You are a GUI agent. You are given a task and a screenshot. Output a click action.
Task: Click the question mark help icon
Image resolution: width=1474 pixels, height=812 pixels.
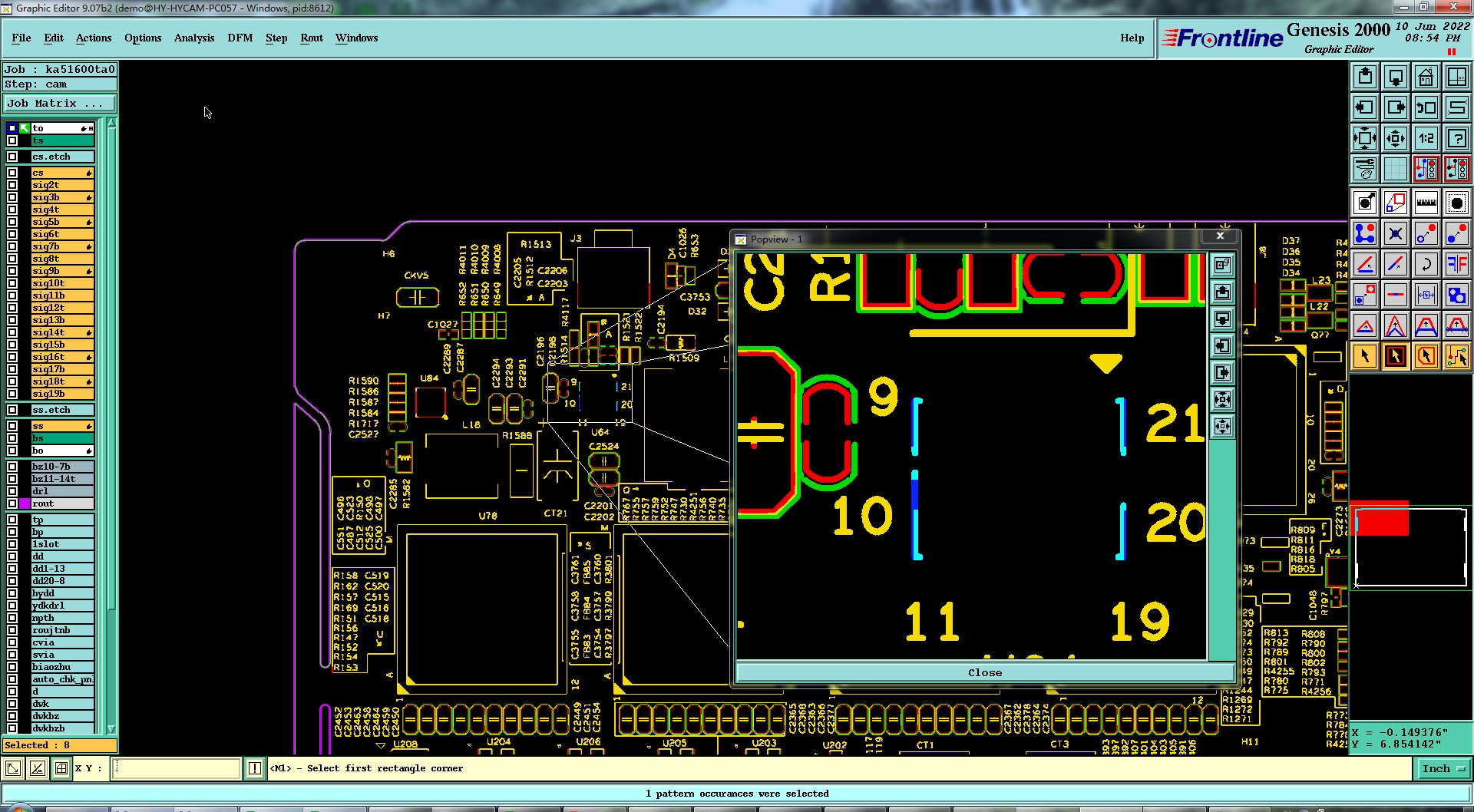pos(1456,138)
